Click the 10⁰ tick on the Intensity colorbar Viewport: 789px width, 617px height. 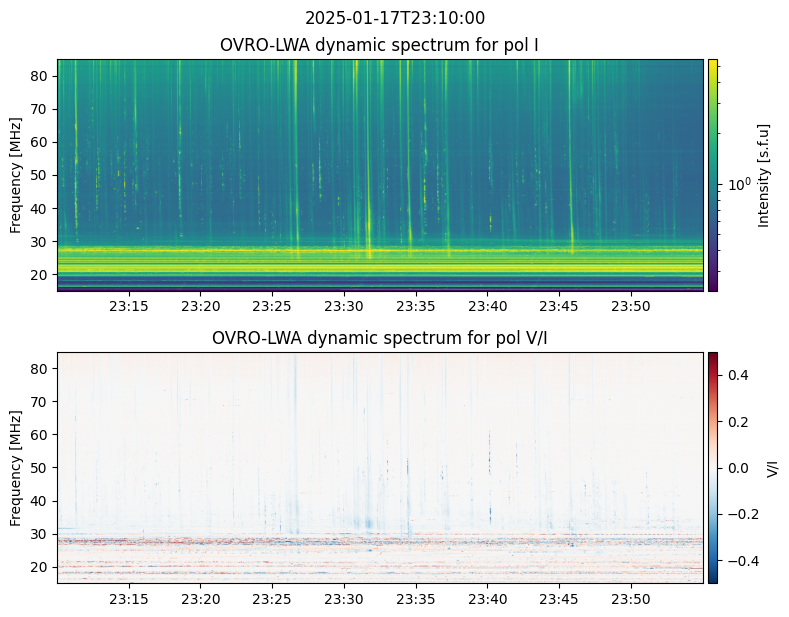coord(739,185)
